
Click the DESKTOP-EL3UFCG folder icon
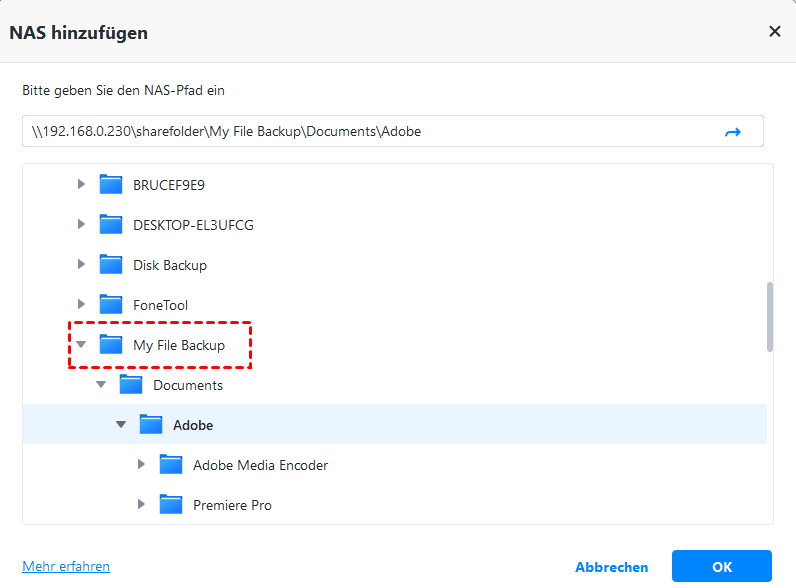[111, 225]
